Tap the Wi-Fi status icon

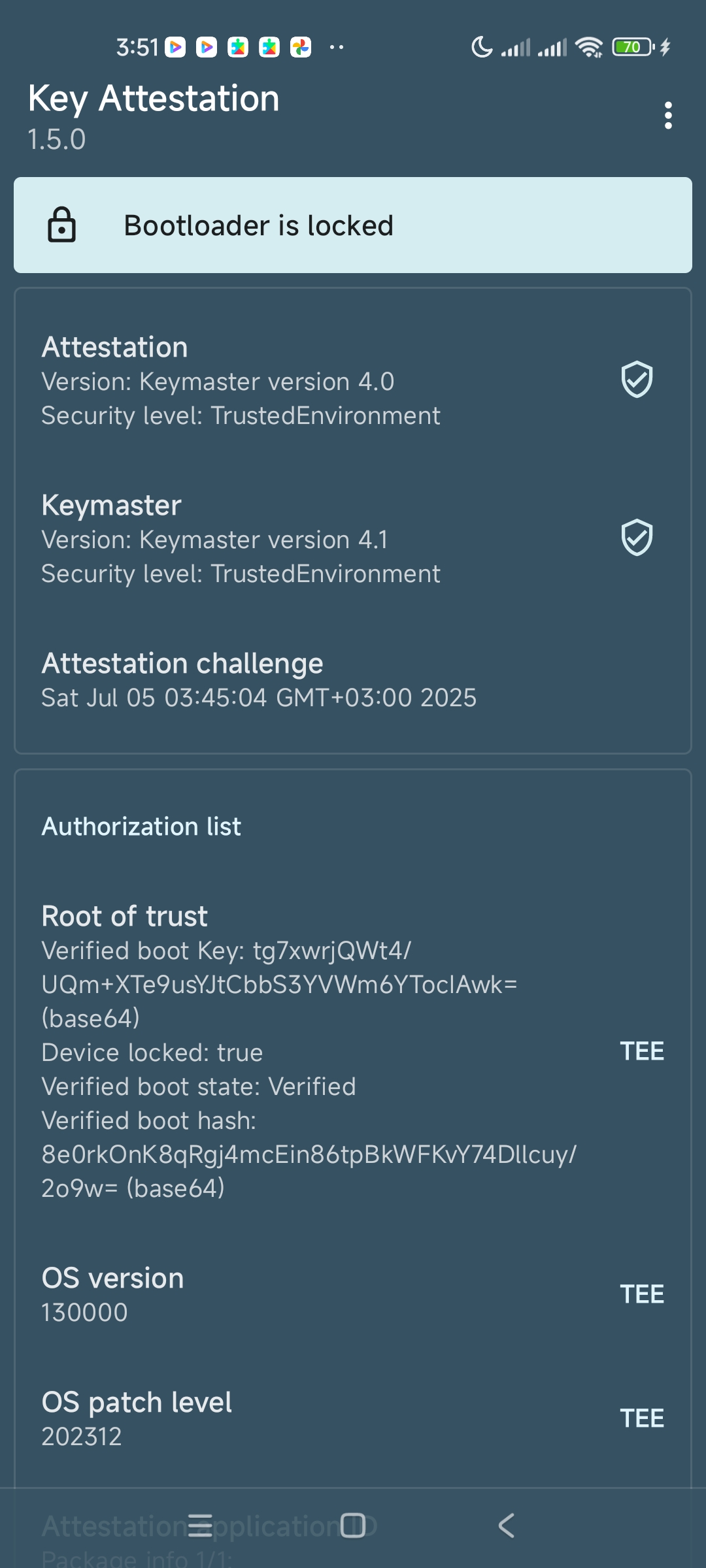point(589,47)
